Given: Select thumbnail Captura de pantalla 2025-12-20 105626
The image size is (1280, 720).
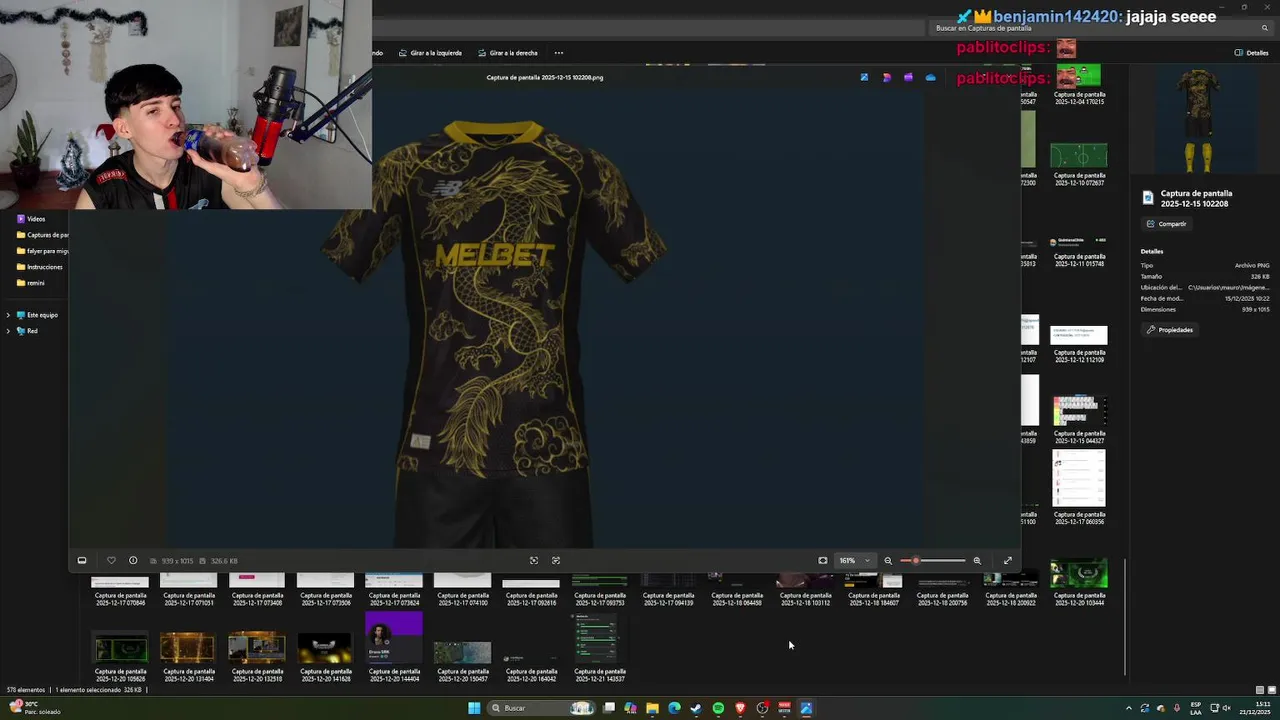Looking at the screenshot, I should click(x=120, y=658).
